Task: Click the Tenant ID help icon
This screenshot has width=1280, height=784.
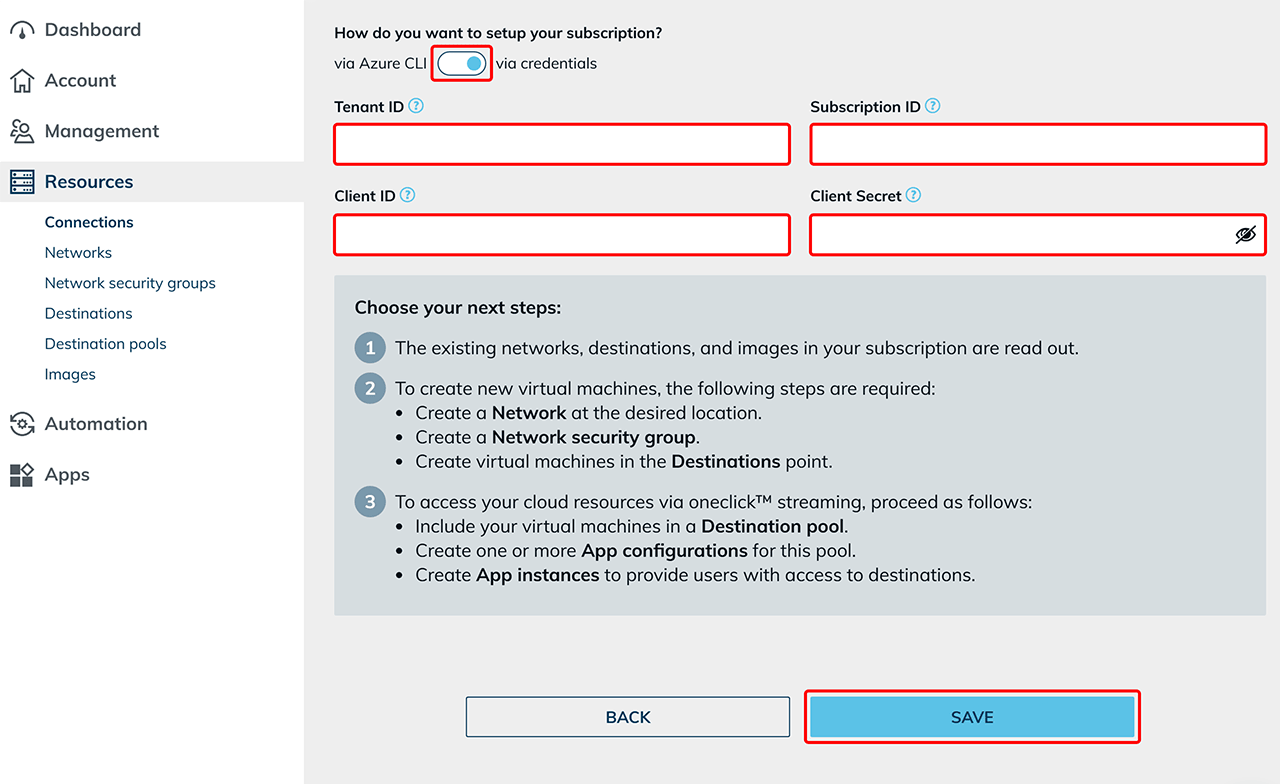Action: pyautogui.click(x=416, y=106)
